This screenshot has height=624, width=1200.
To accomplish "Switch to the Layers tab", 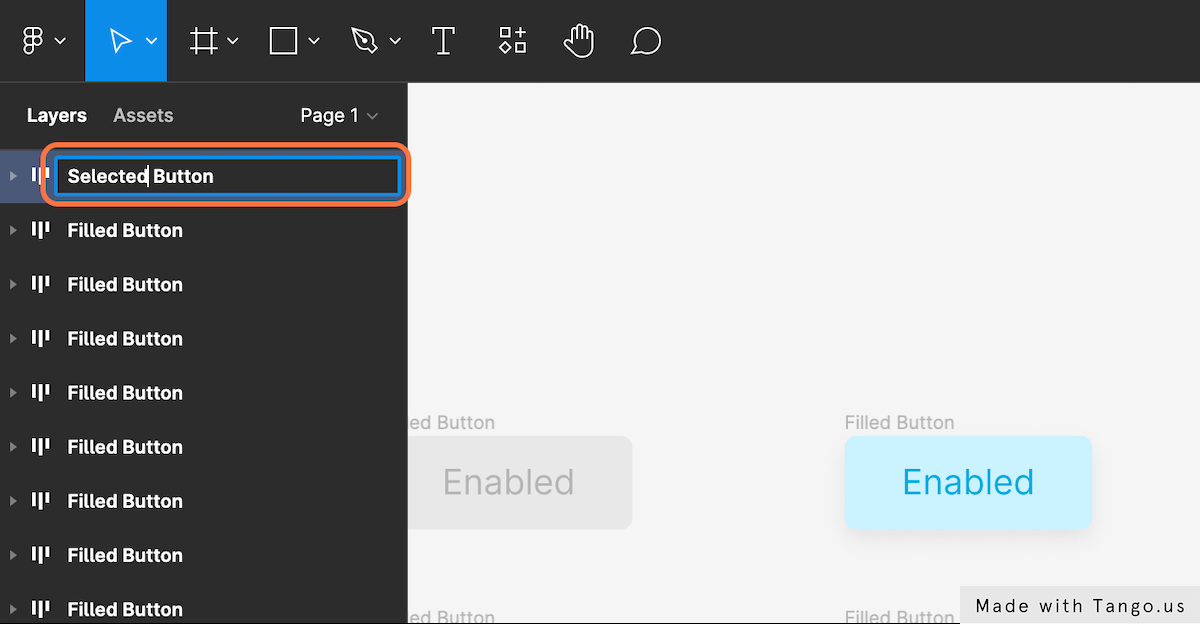I will [57, 116].
